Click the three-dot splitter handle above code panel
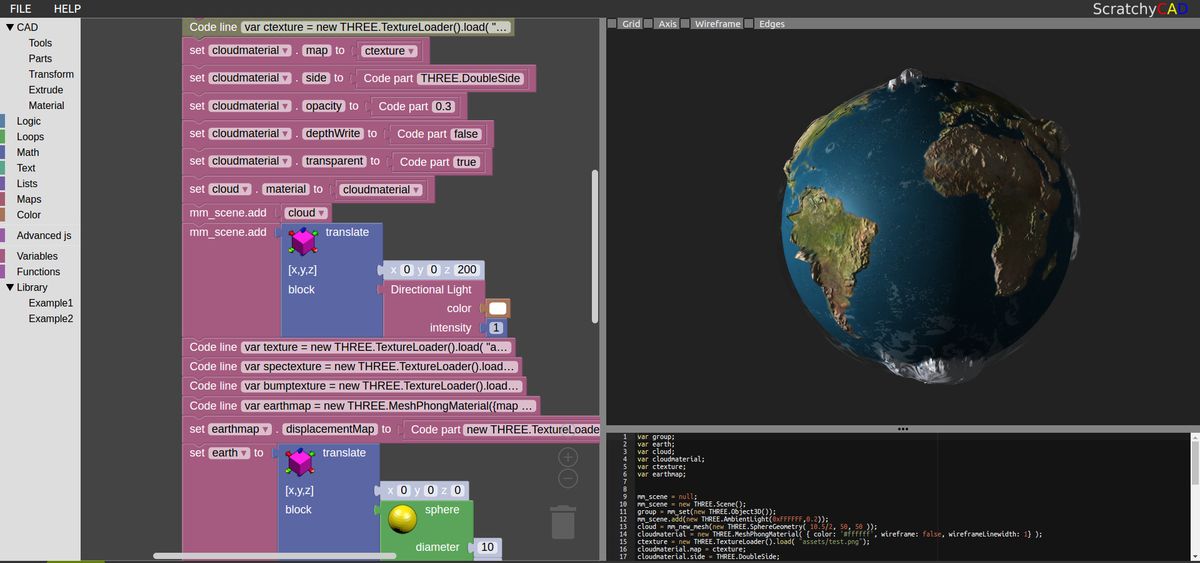Image resolution: width=1200 pixels, height=563 pixels. point(902,429)
